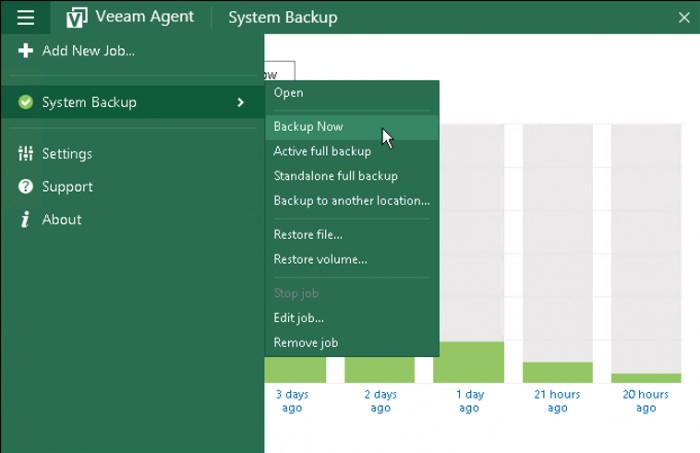Screen dimensions: 700x453
Task: Close the System Backup window
Action: pos(684,17)
